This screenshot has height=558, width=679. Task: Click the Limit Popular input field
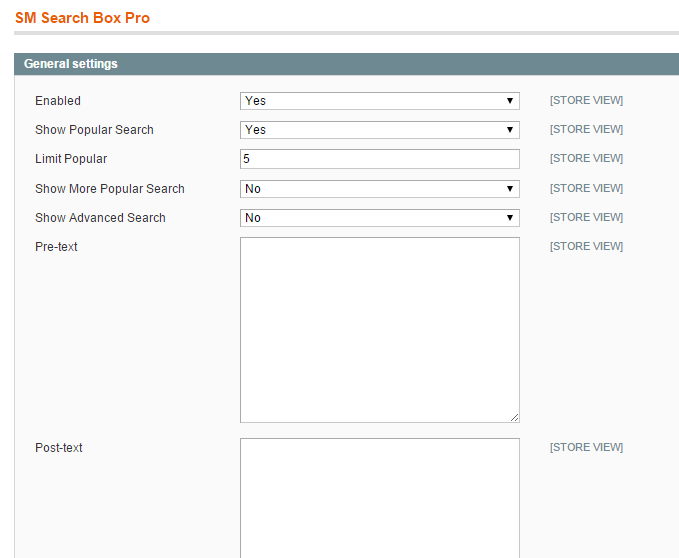coord(380,159)
